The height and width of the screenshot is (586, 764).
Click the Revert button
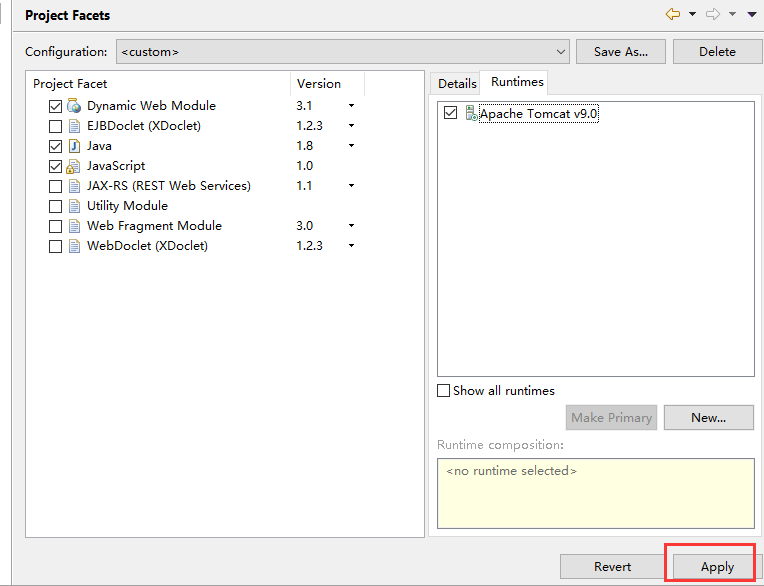[612, 567]
